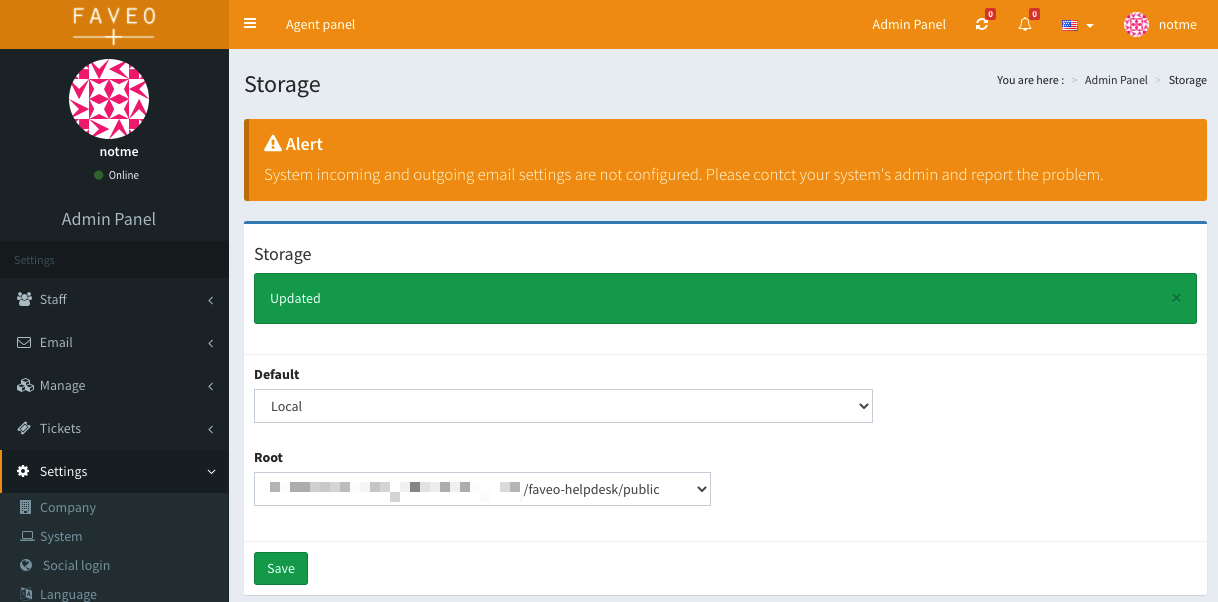Open the language flag dropdown
1218x602 pixels.
(1076, 25)
